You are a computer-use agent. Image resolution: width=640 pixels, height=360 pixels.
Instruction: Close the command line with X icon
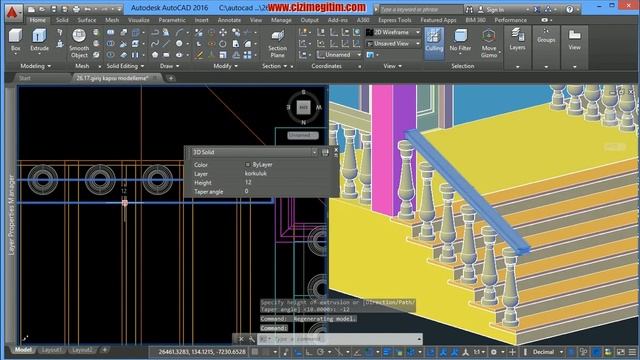[241, 339]
